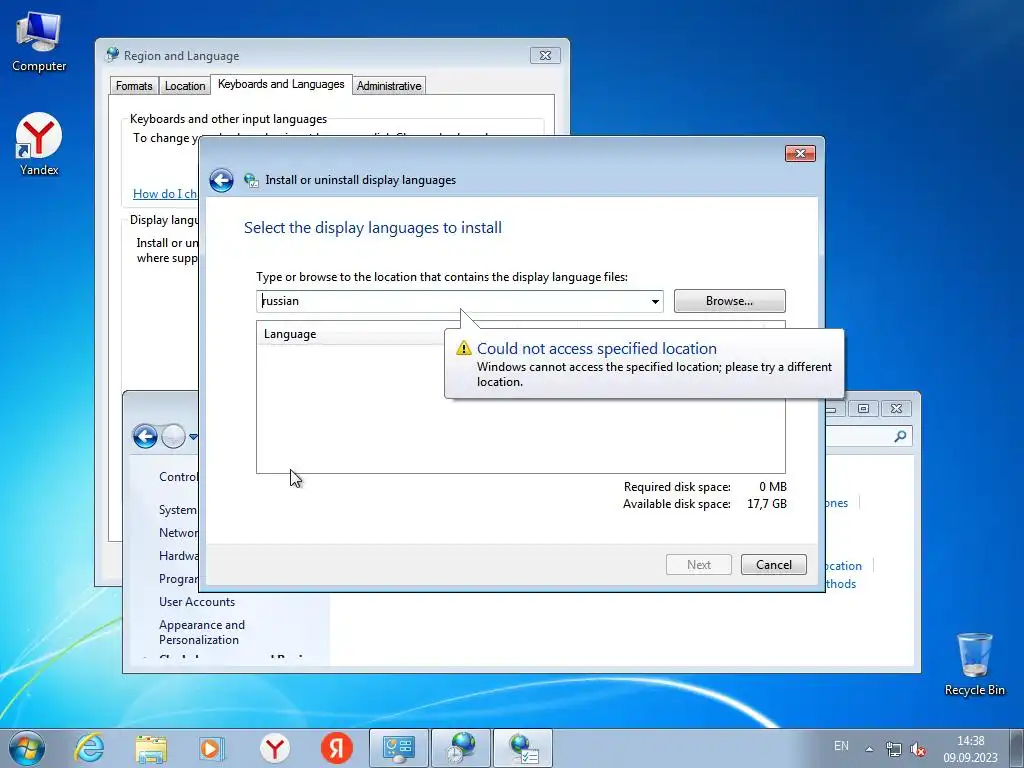Image resolution: width=1024 pixels, height=768 pixels.
Task: Switch to the Location tab
Action: point(185,86)
